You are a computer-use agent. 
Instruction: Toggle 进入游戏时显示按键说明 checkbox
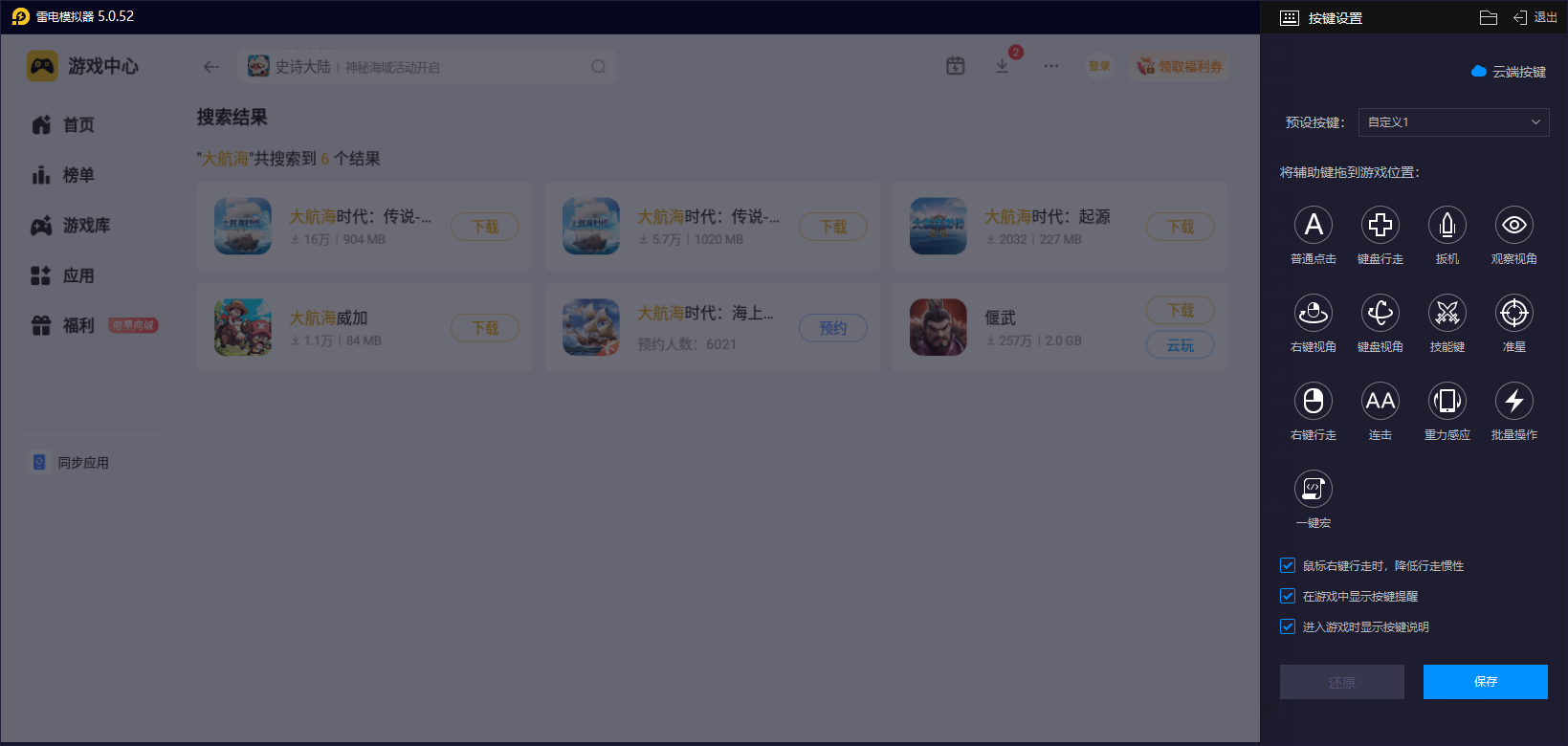click(1288, 626)
